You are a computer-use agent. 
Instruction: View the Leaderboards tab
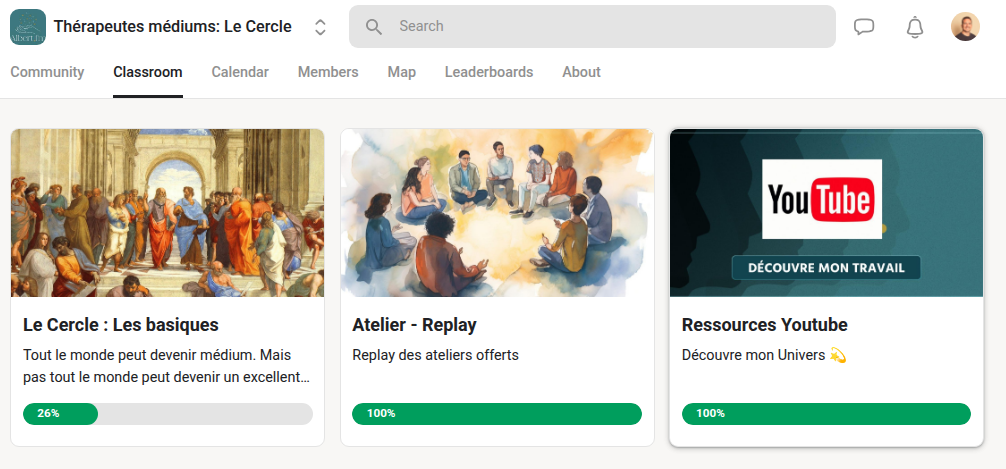pos(489,72)
